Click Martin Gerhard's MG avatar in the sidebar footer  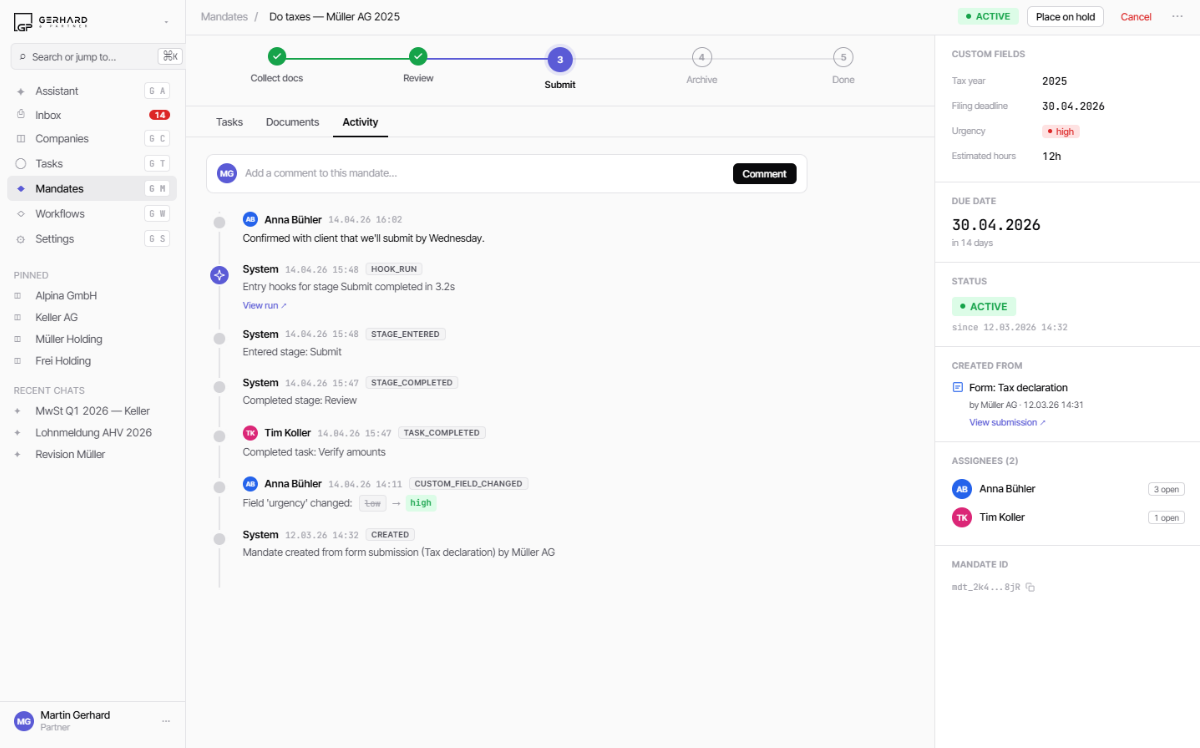(x=24, y=720)
